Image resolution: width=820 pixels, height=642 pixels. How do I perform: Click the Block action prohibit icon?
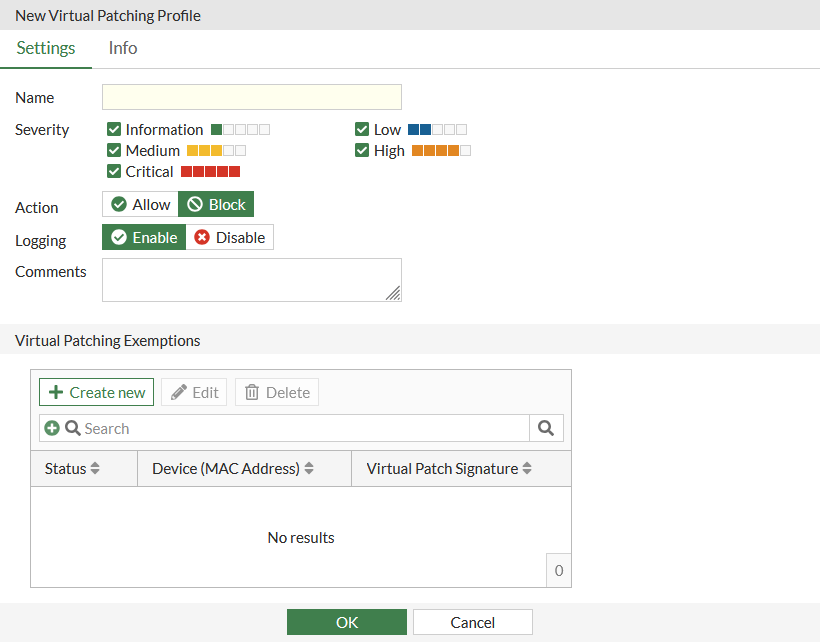pos(195,204)
